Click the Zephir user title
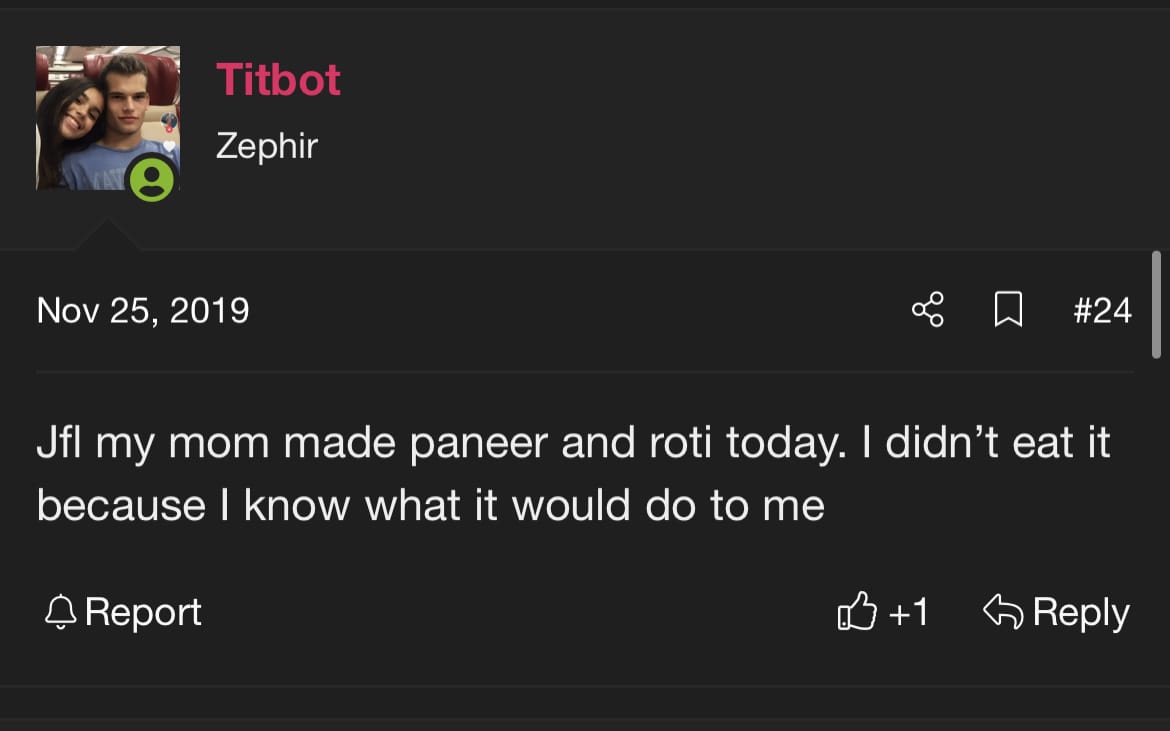This screenshot has height=731, width=1170. click(x=266, y=146)
